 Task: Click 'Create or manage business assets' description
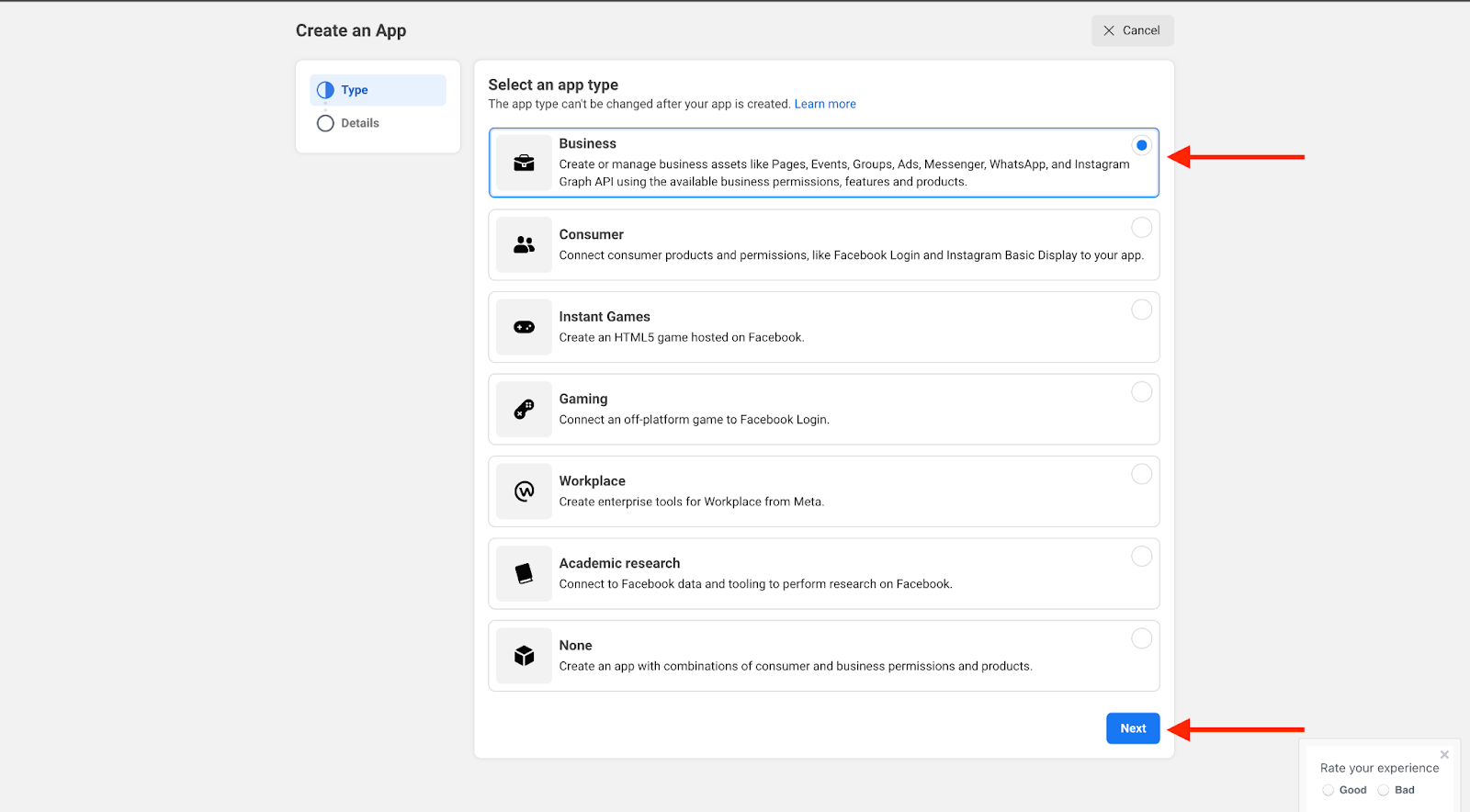[x=844, y=173]
